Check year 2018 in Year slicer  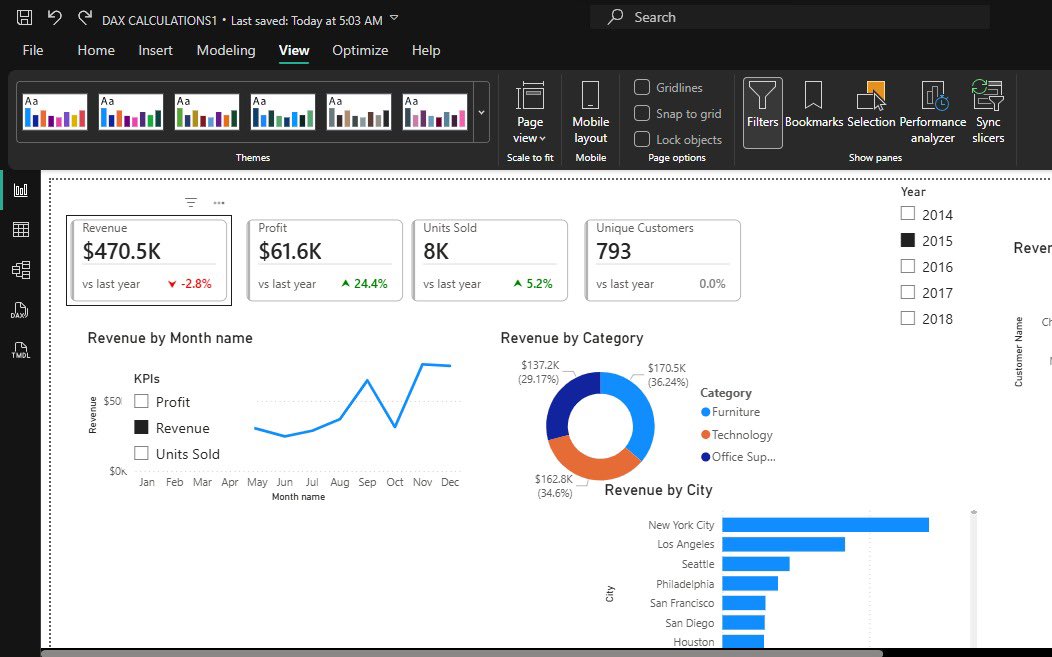(908, 318)
